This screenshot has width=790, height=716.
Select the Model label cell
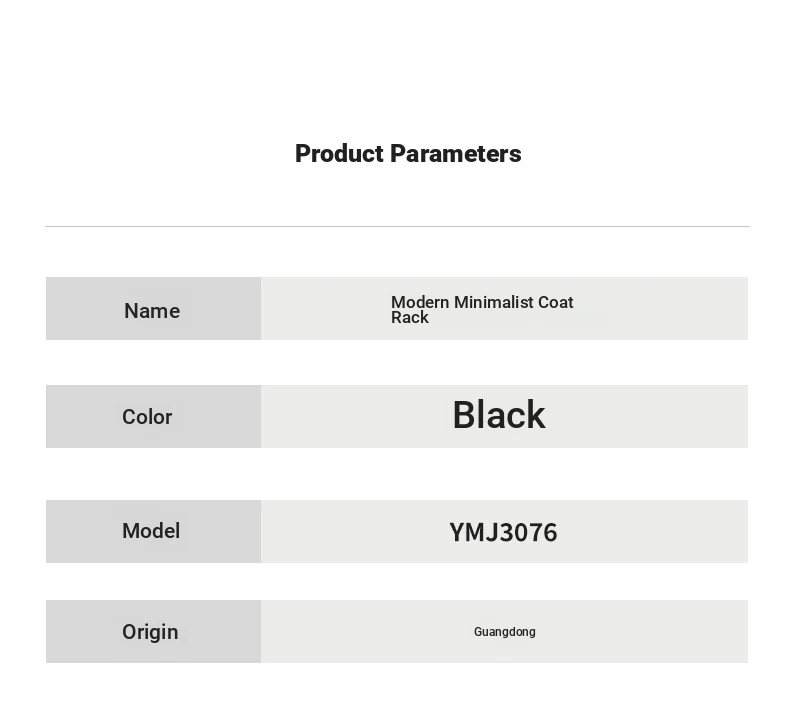(x=154, y=531)
